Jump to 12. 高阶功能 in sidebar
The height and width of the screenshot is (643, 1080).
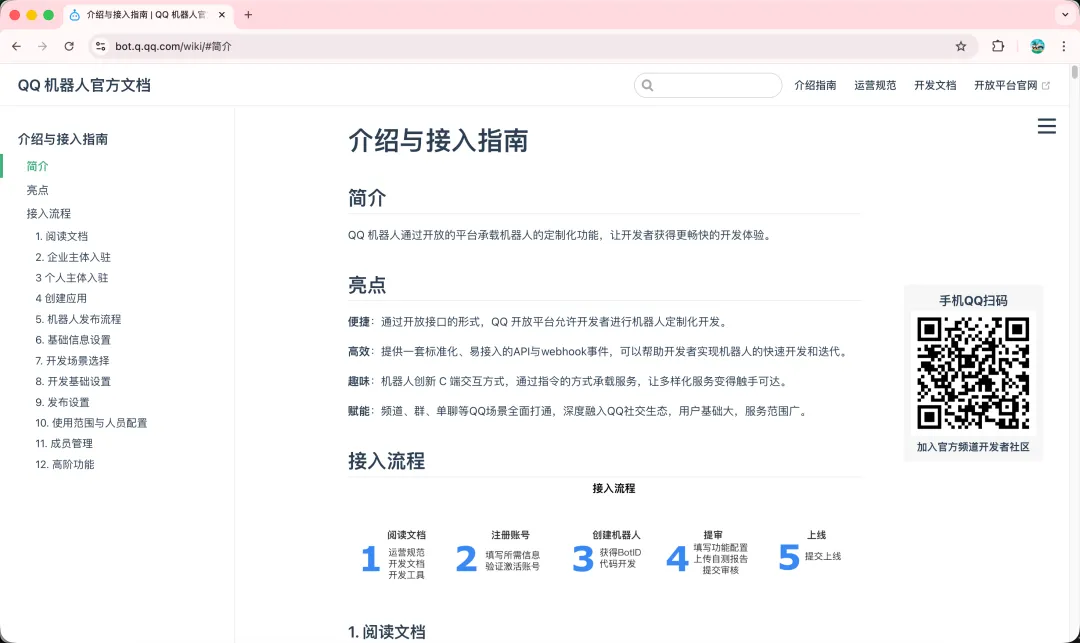(65, 464)
